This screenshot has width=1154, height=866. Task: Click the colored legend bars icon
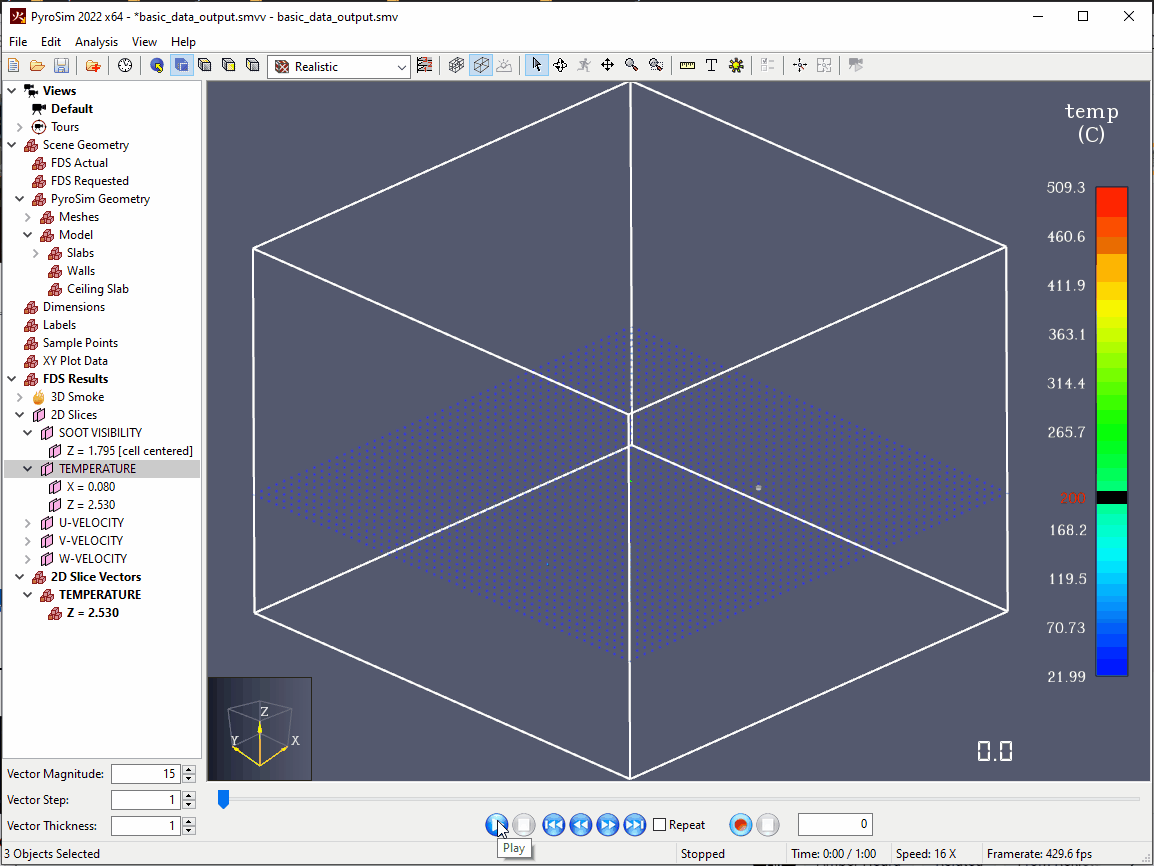click(425, 65)
